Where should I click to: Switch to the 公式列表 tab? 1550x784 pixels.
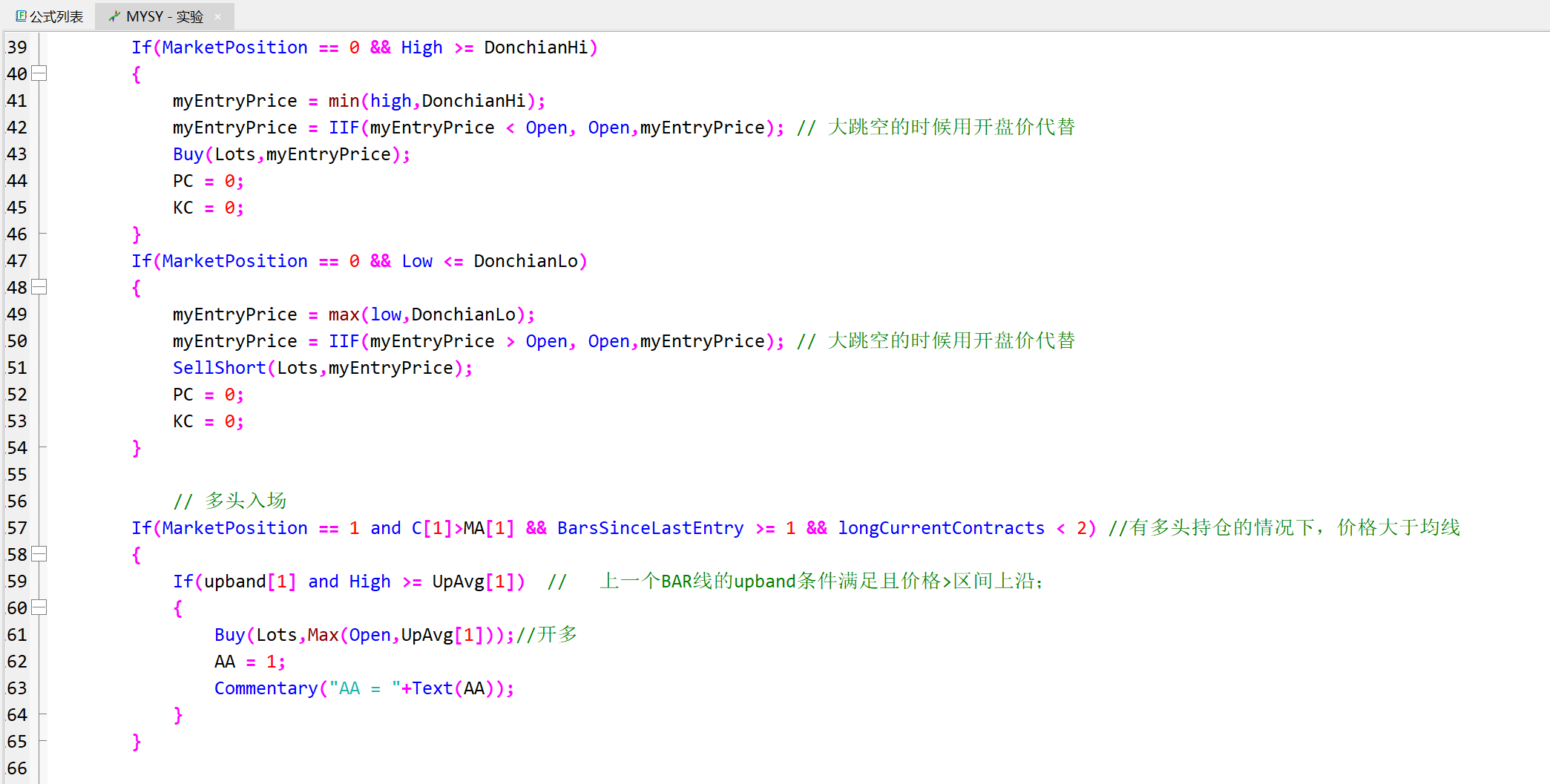(49, 16)
